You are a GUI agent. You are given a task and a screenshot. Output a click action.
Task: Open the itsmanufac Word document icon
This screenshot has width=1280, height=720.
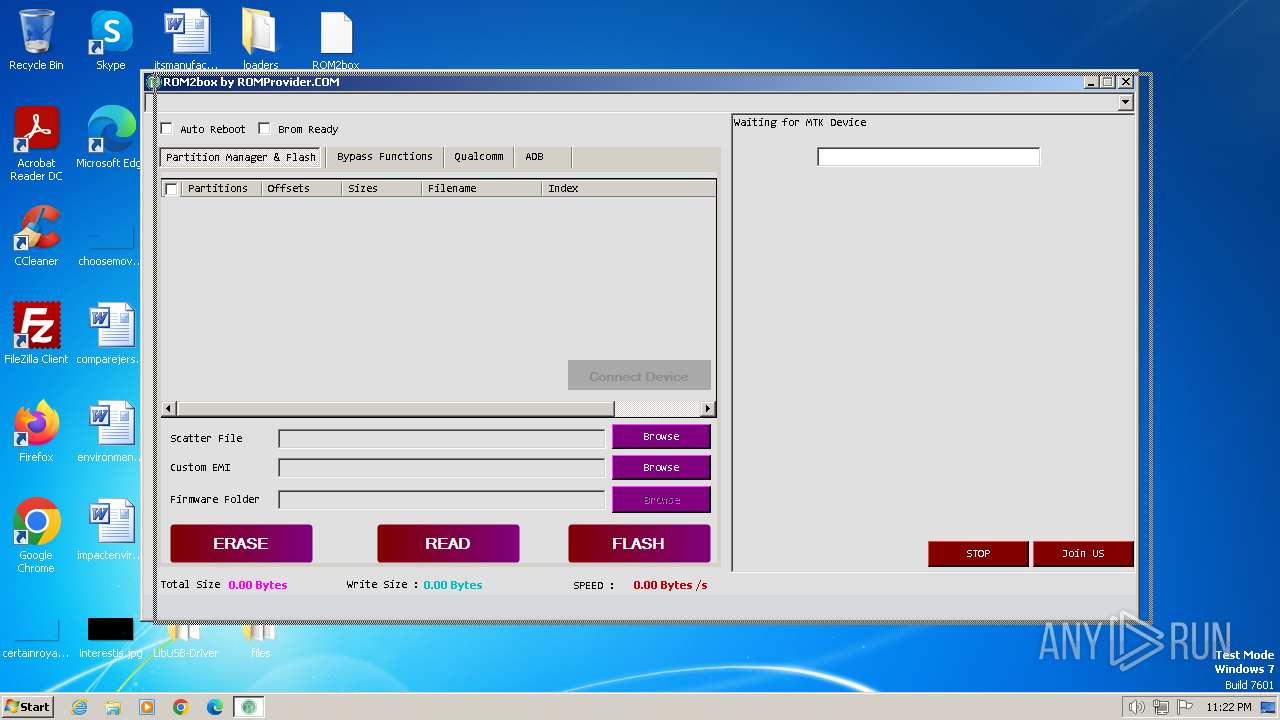pyautogui.click(x=186, y=40)
